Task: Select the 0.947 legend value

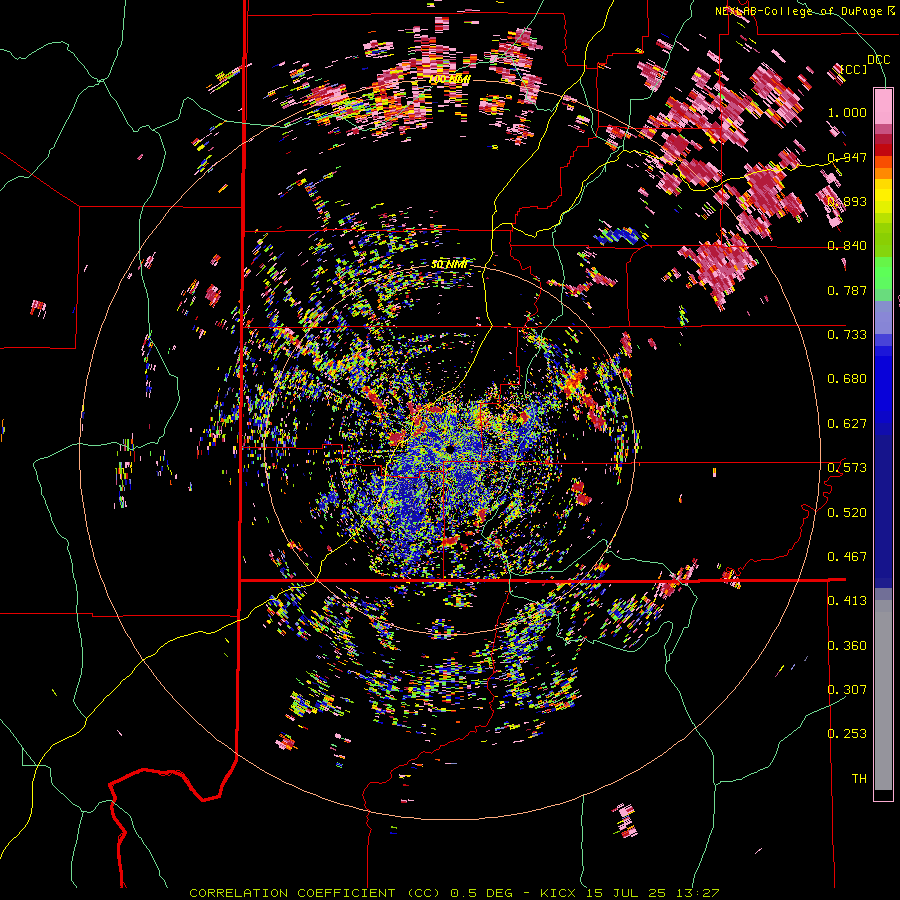Action: coord(847,157)
